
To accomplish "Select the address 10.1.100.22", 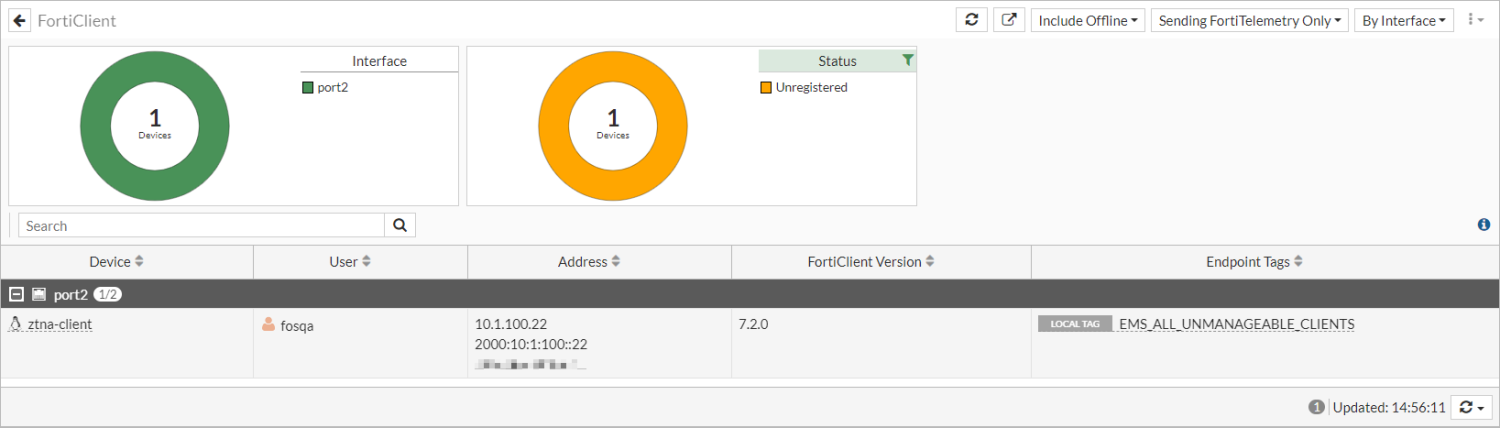I will click(511, 324).
